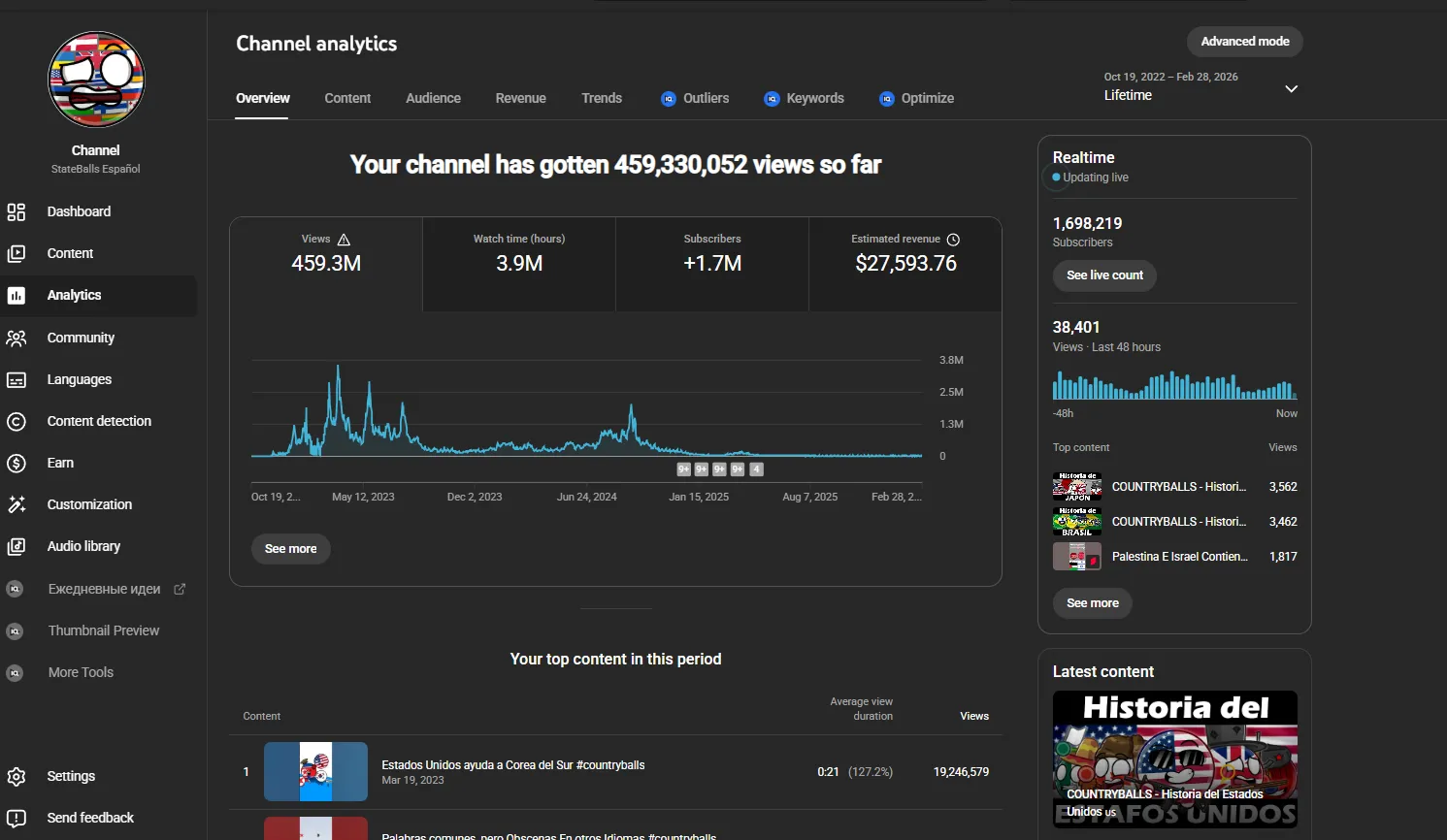Image resolution: width=1447 pixels, height=840 pixels.
Task: Click the See live count button
Action: pyautogui.click(x=1104, y=275)
